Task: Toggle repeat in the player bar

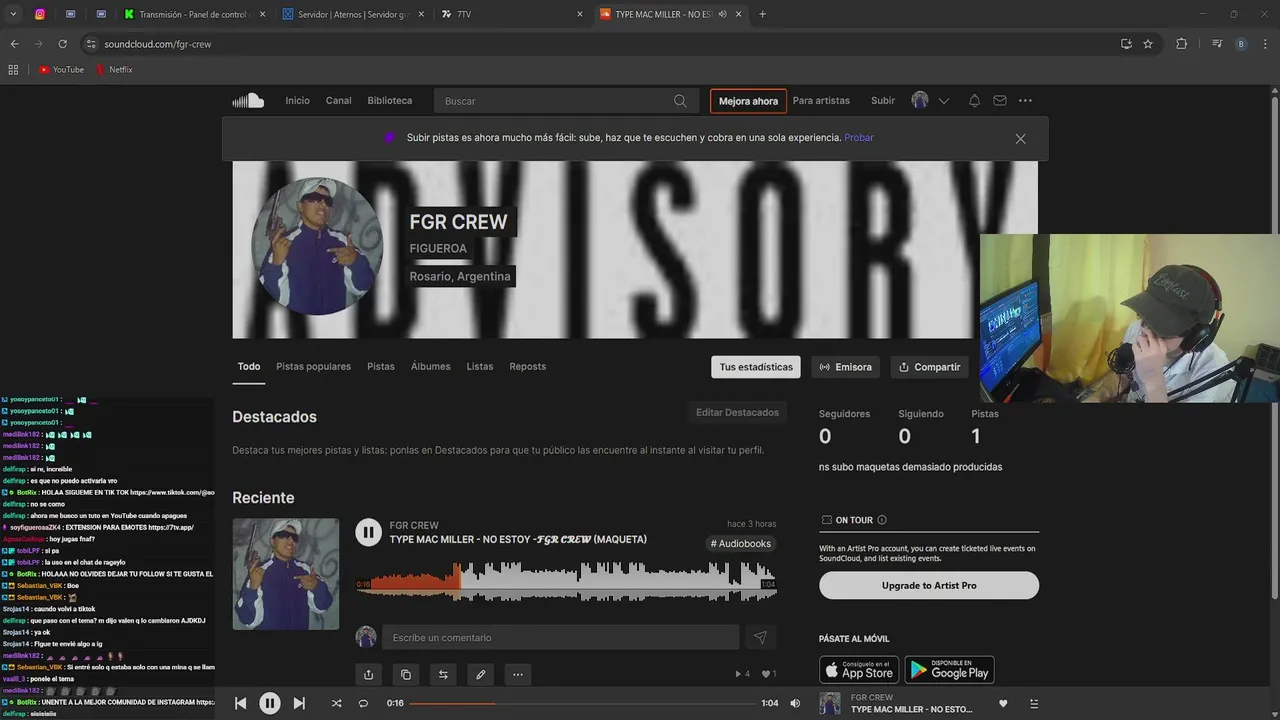Action: click(x=363, y=704)
